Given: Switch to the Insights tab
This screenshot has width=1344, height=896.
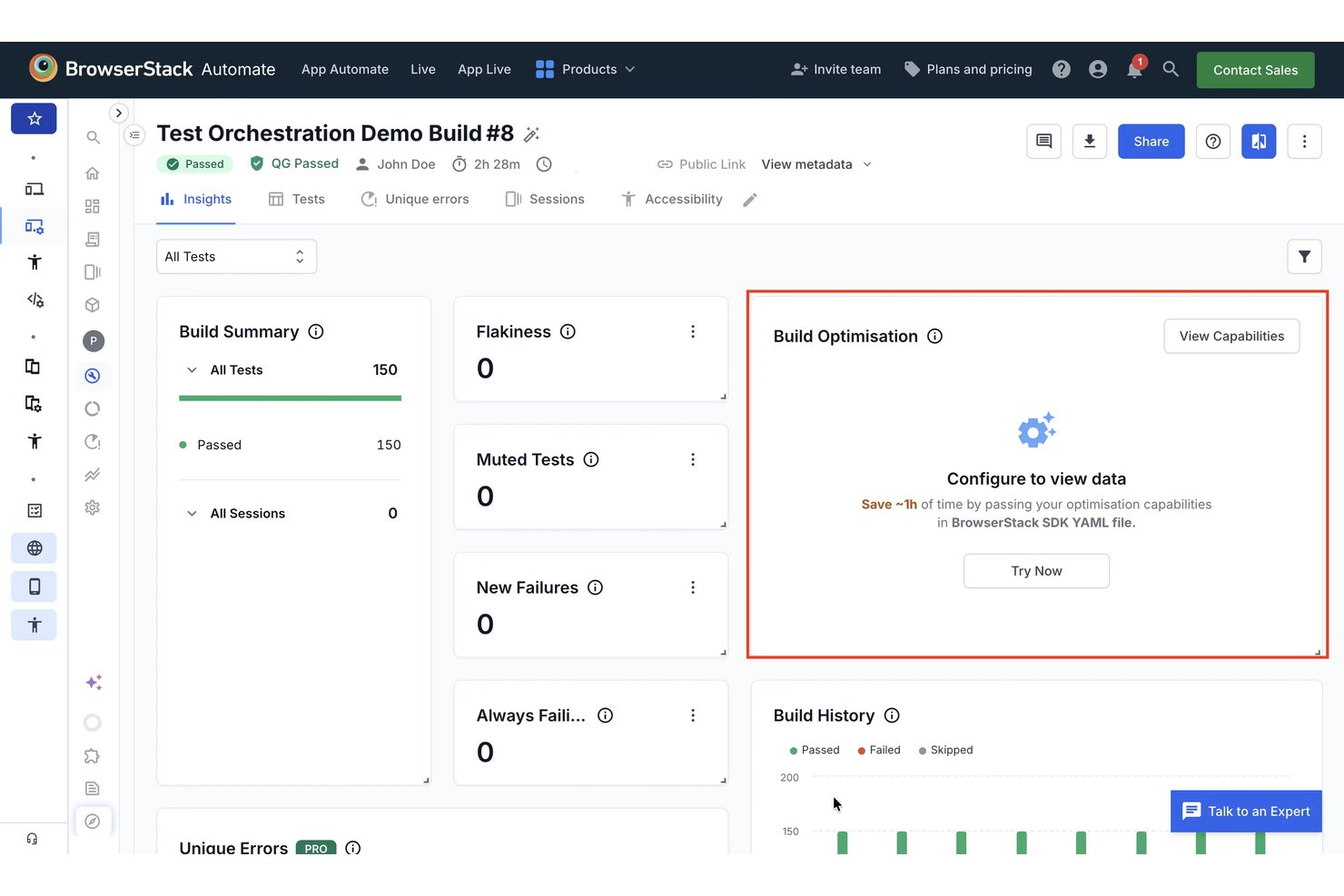Looking at the screenshot, I should pos(196,200).
